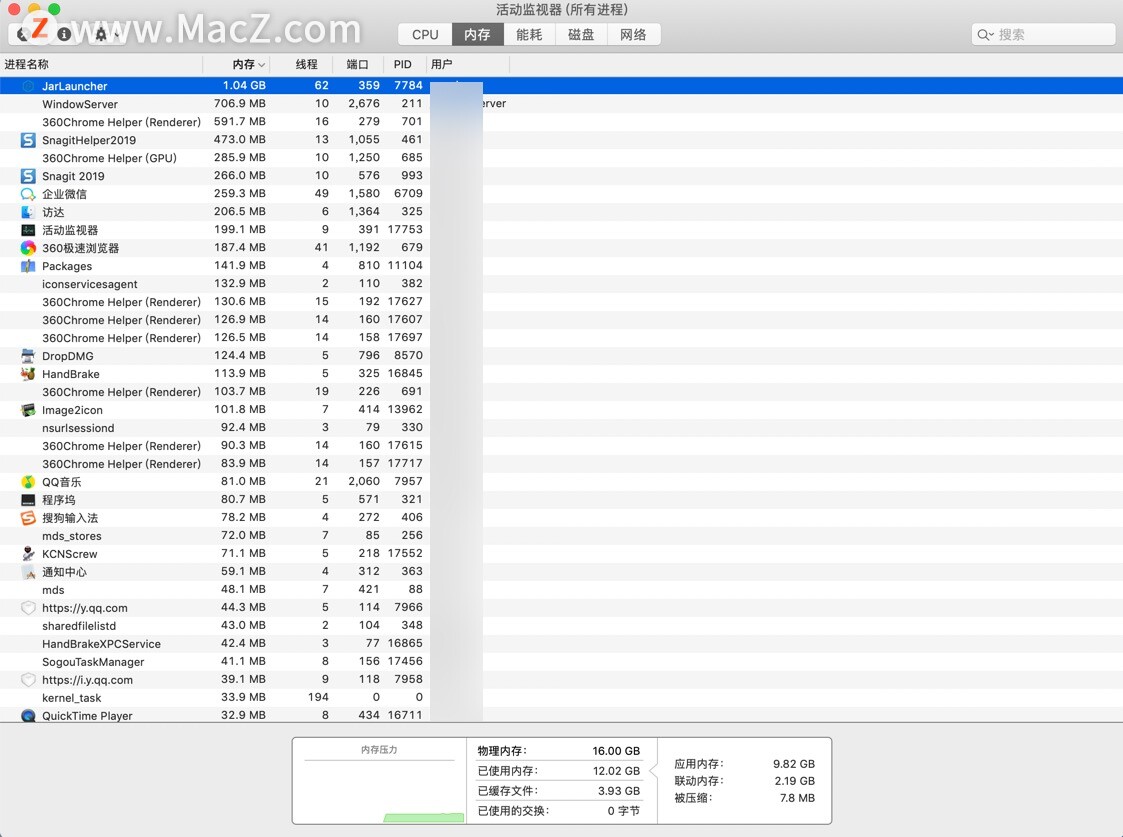Screen dimensions: 1123x837
Task: Switch to the 网络 tab
Action: 633,34
